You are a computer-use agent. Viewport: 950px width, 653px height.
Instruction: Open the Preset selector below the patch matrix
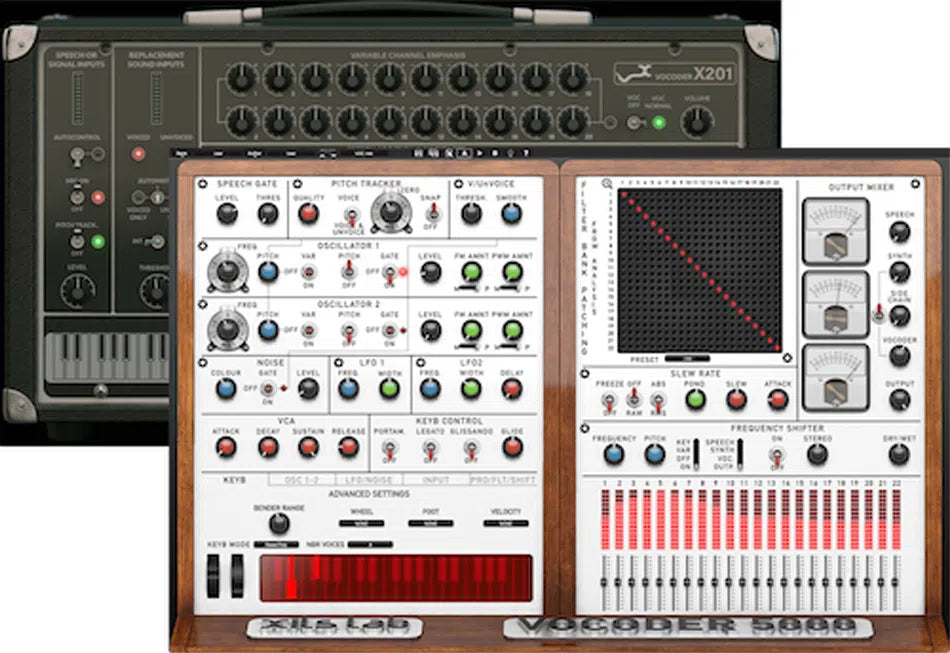click(x=686, y=358)
